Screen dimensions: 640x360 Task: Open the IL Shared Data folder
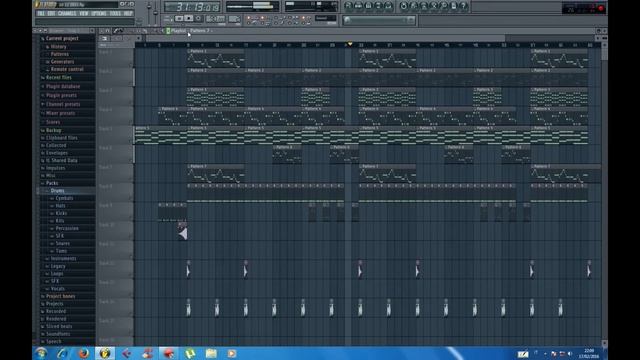pyautogui.click(x=62, y=160)
